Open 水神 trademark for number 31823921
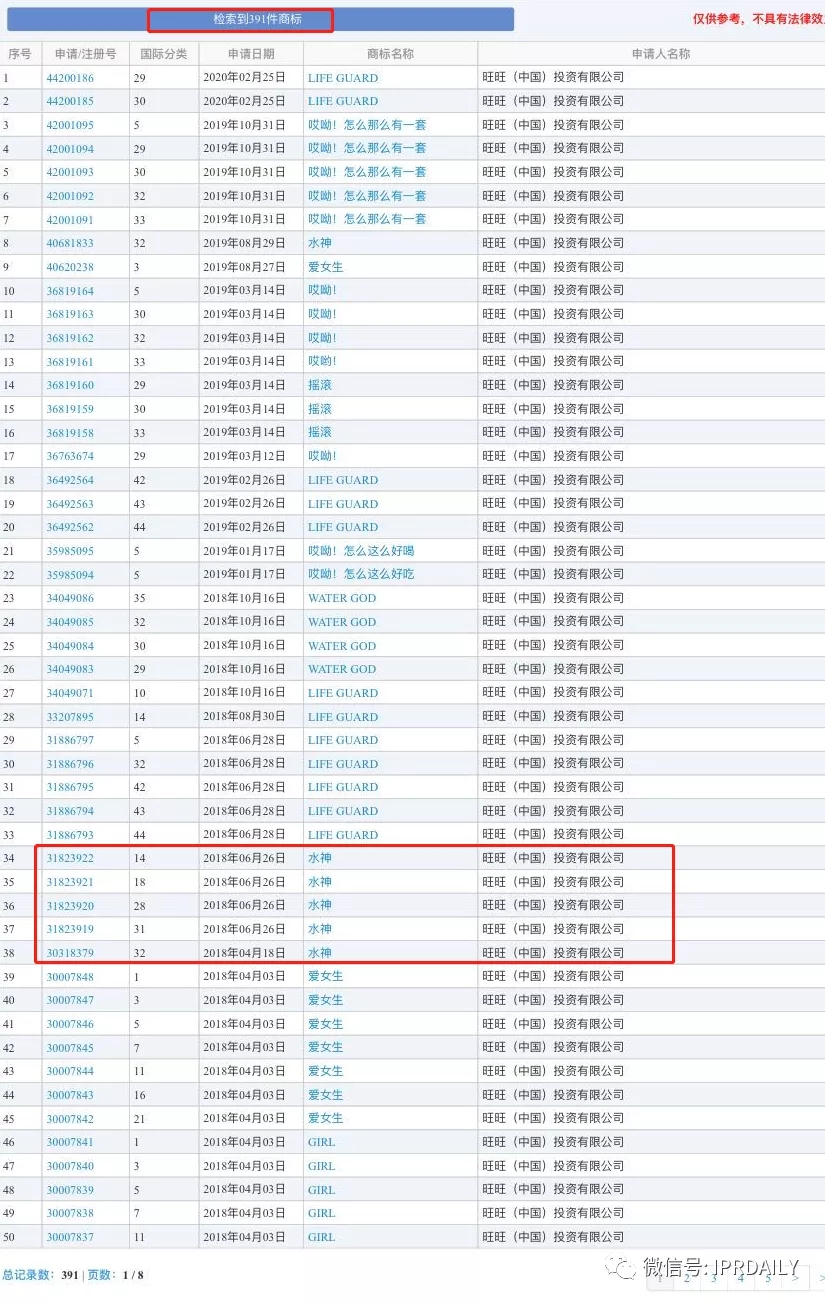This screenshot has width=825, height=1303. pyautogui.click(x=320, y=882)
